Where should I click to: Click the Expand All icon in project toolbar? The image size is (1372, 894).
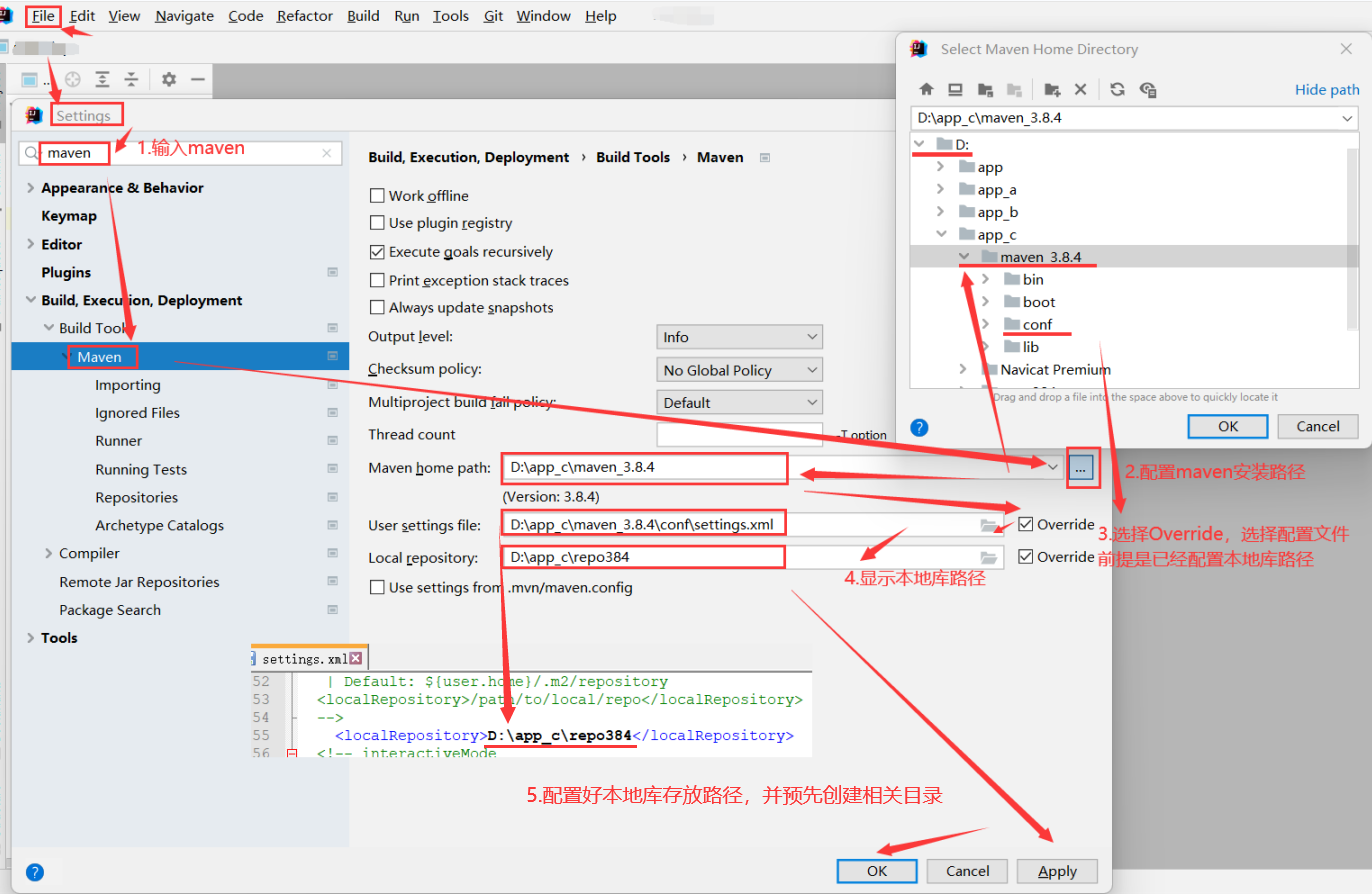coord(102,80)
